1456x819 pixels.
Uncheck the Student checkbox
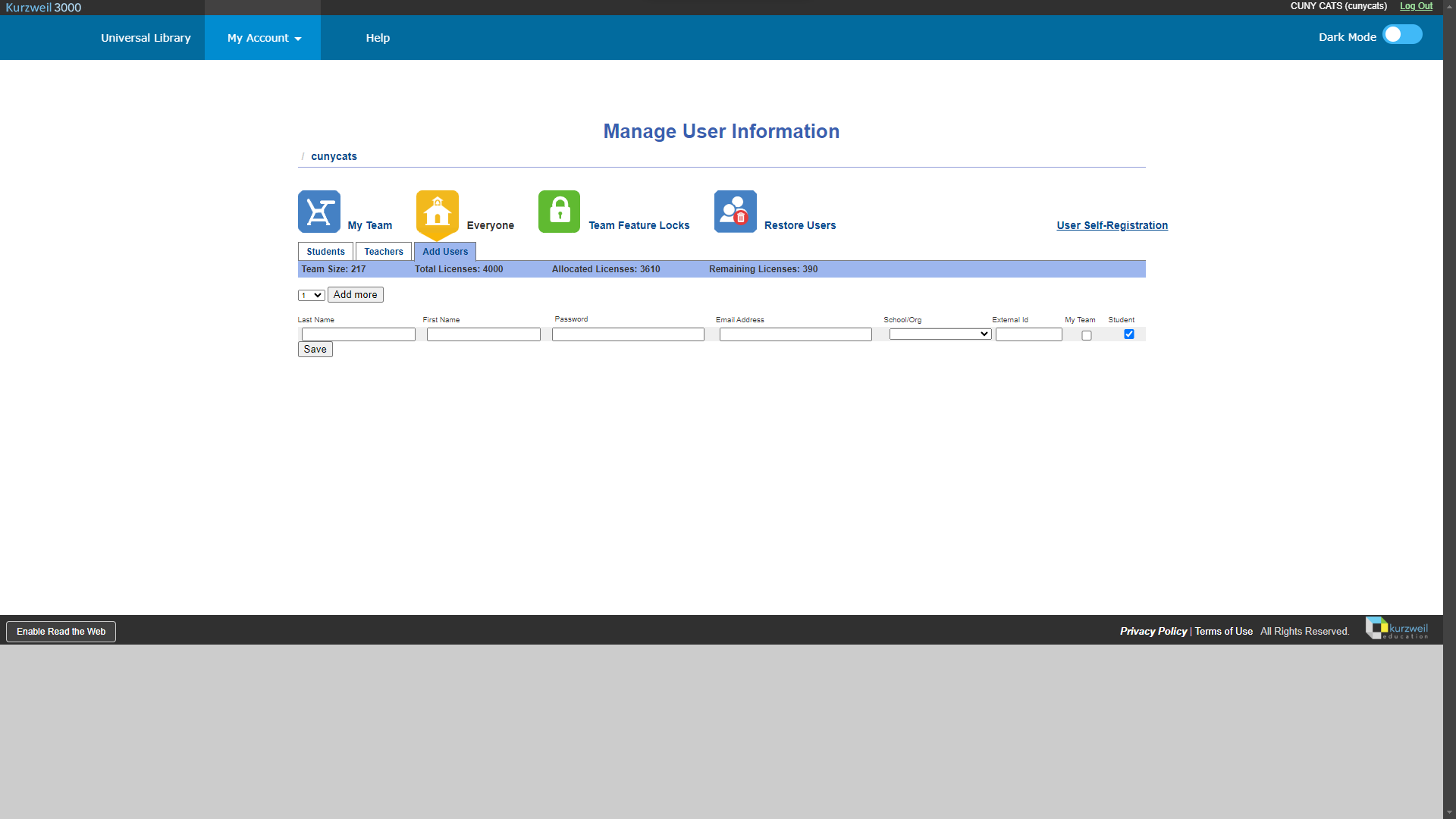[1129, 334]
